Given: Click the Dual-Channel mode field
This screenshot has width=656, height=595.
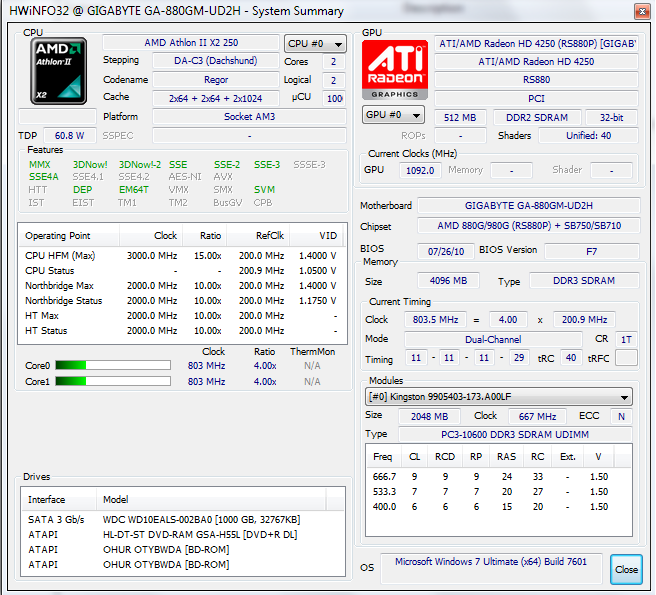Looking at the screenshot, I should [493, 339].
